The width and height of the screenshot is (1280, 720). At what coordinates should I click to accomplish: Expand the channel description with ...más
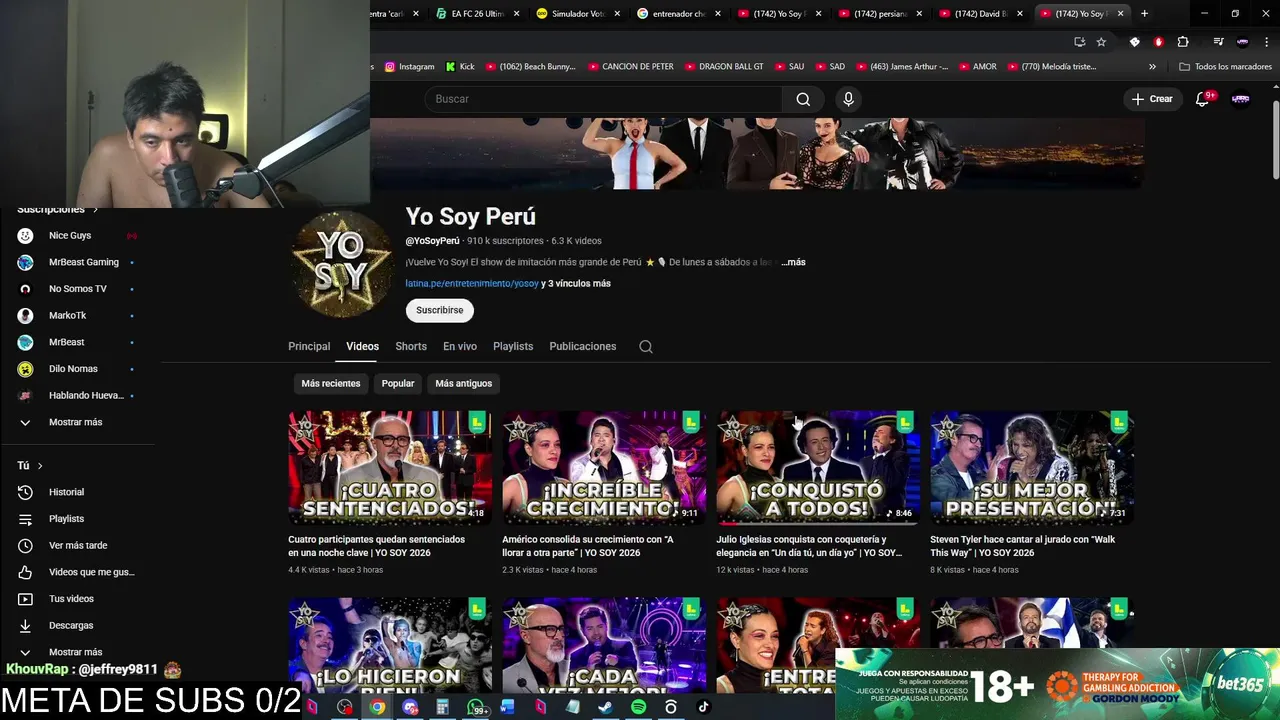793,262
